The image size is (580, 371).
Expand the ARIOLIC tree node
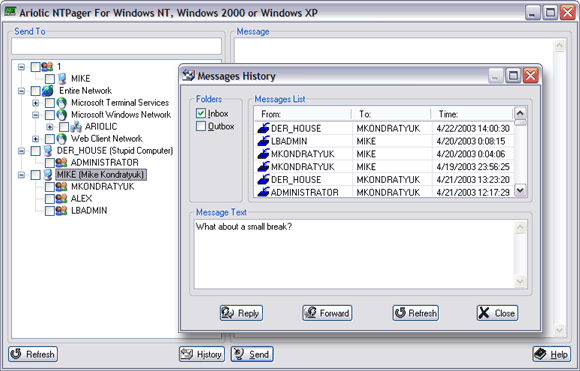50,127
